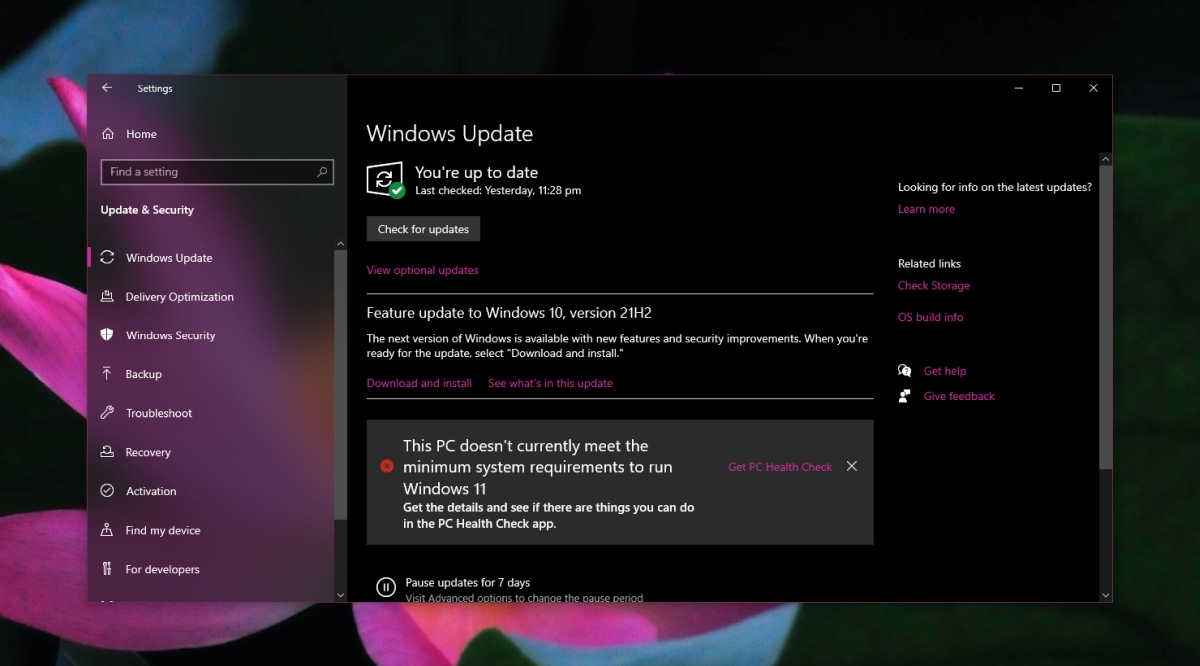
Task: Open Backup settings
Action: [144, 374]
